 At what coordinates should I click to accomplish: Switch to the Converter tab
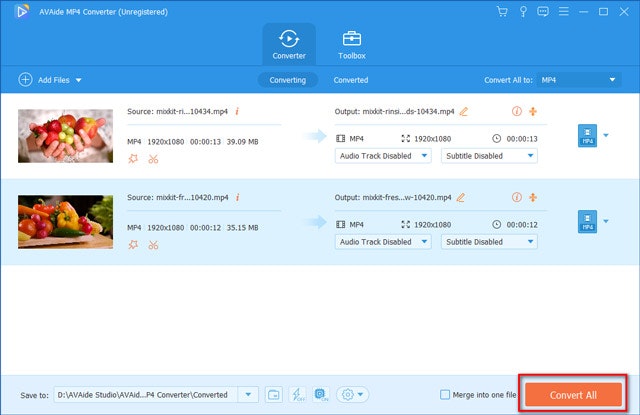tap(289, 44)
